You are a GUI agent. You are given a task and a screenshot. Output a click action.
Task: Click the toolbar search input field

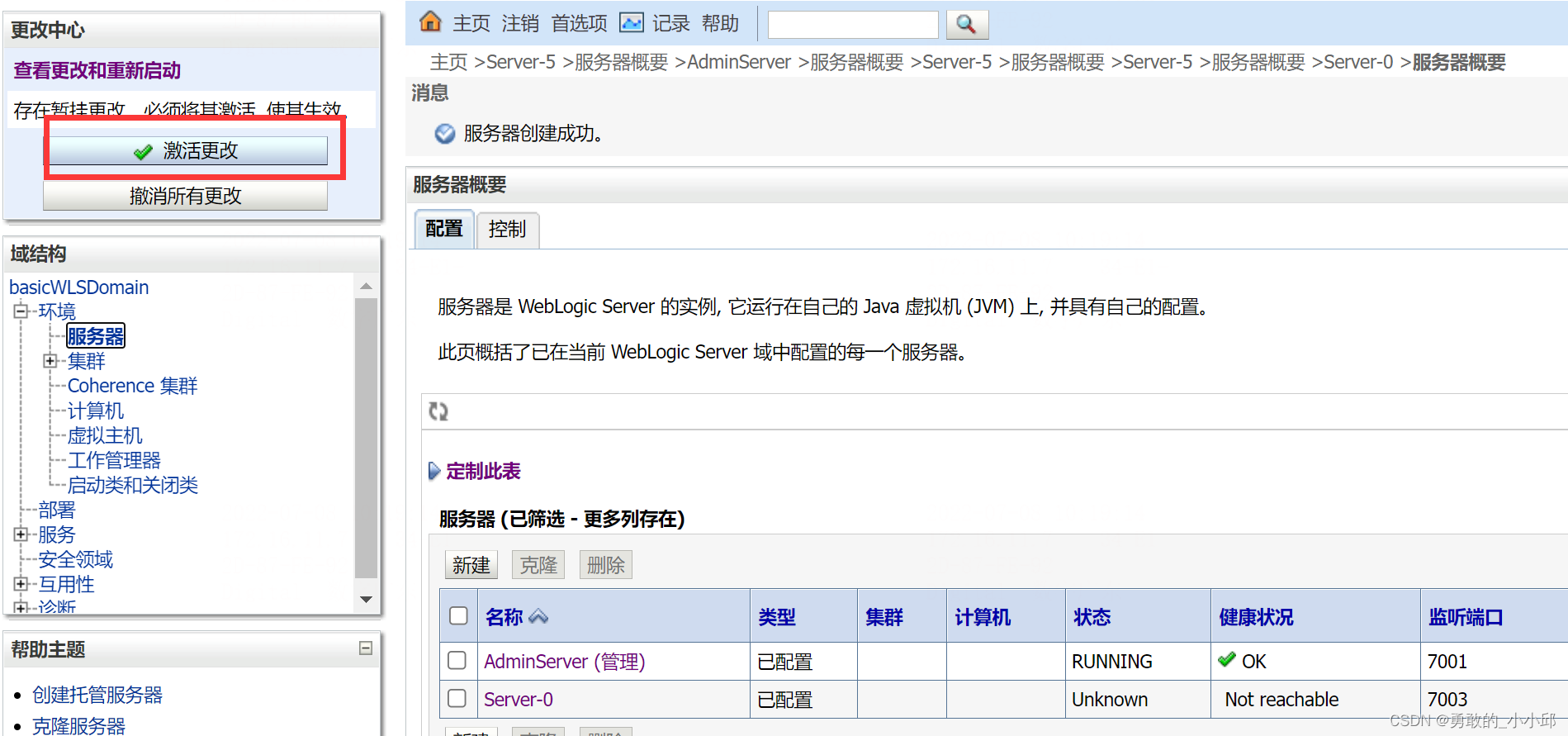point(853,25)
